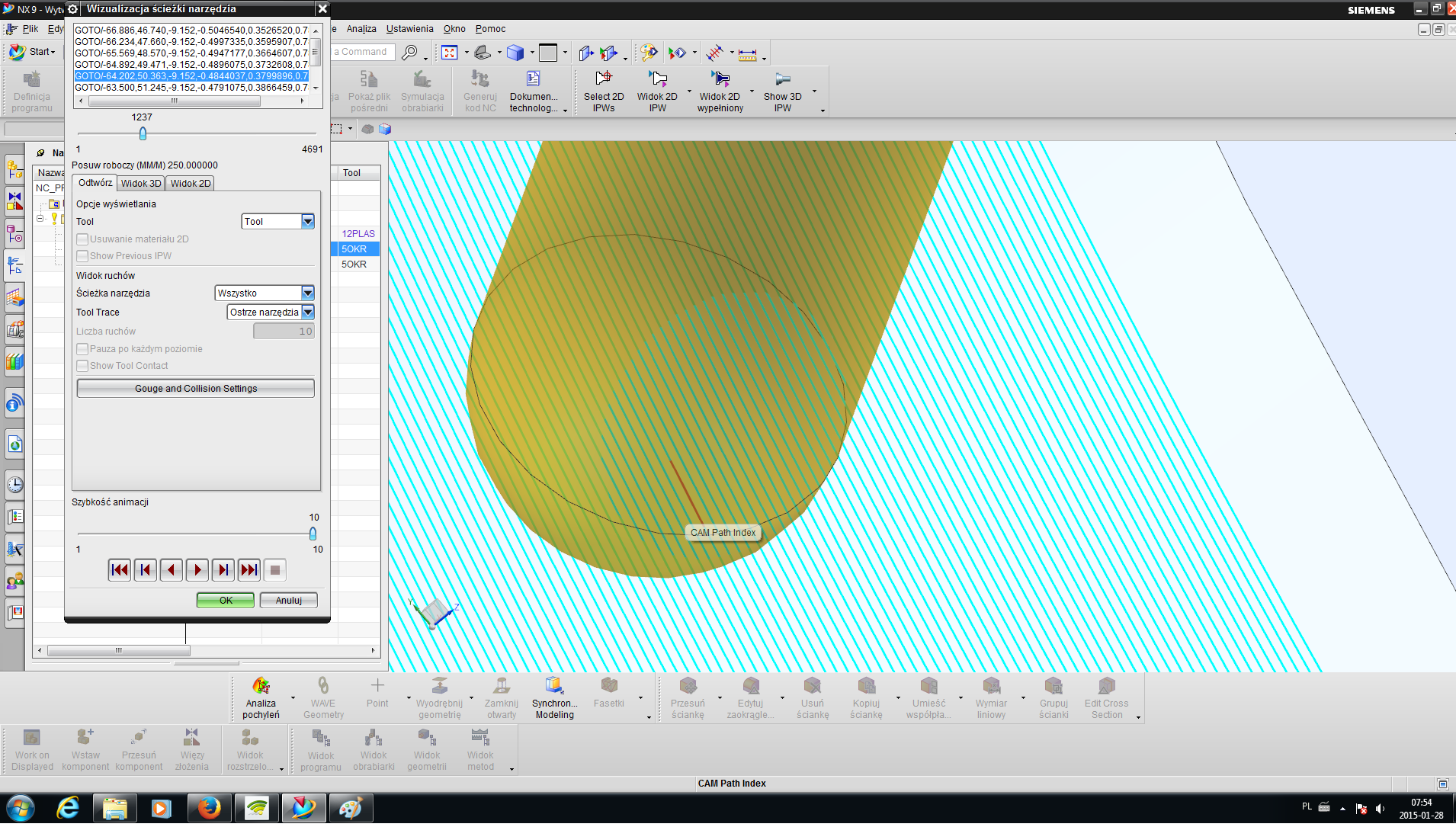Open the Tool display dropdown

(x=277, y=221)
